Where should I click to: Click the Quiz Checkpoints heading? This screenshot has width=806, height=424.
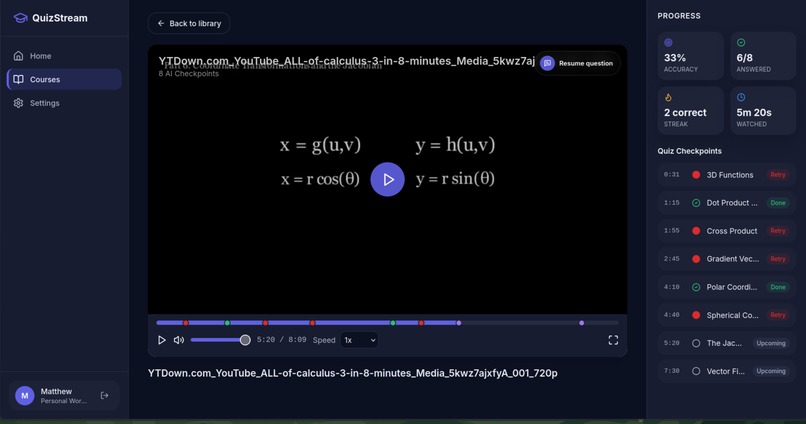(x=689, y=151)
